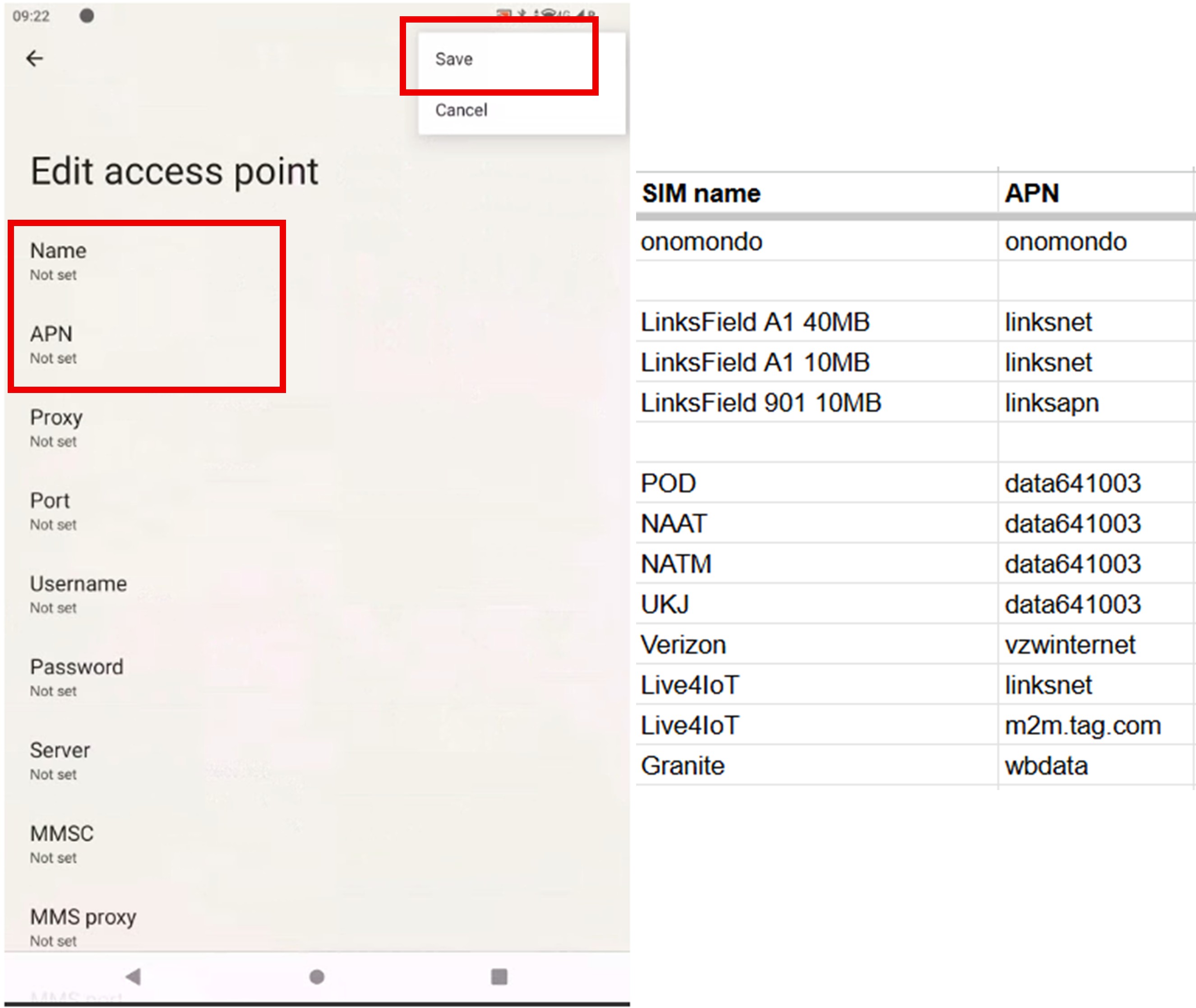This screenshot has height=1008, width=1196.
Task: Click the Granite SIM name cell
Action: coord(683,766)
